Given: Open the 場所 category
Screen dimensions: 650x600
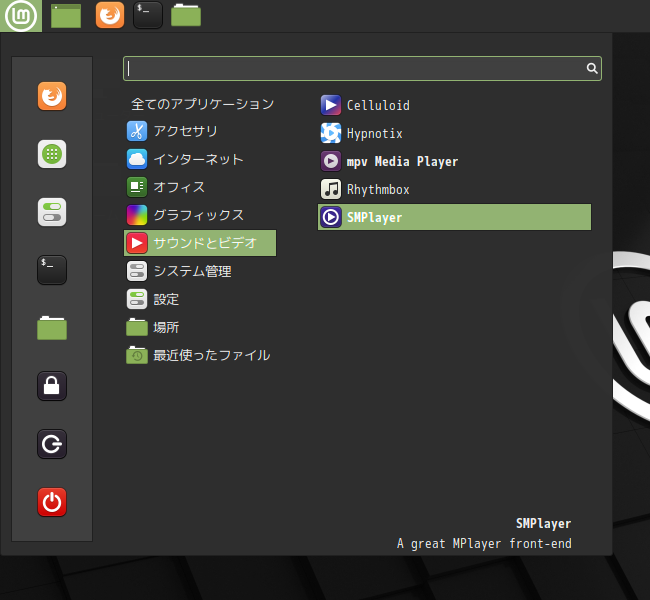Looking at the screenshot, I should pyautogui.click(x=200, y=327).
